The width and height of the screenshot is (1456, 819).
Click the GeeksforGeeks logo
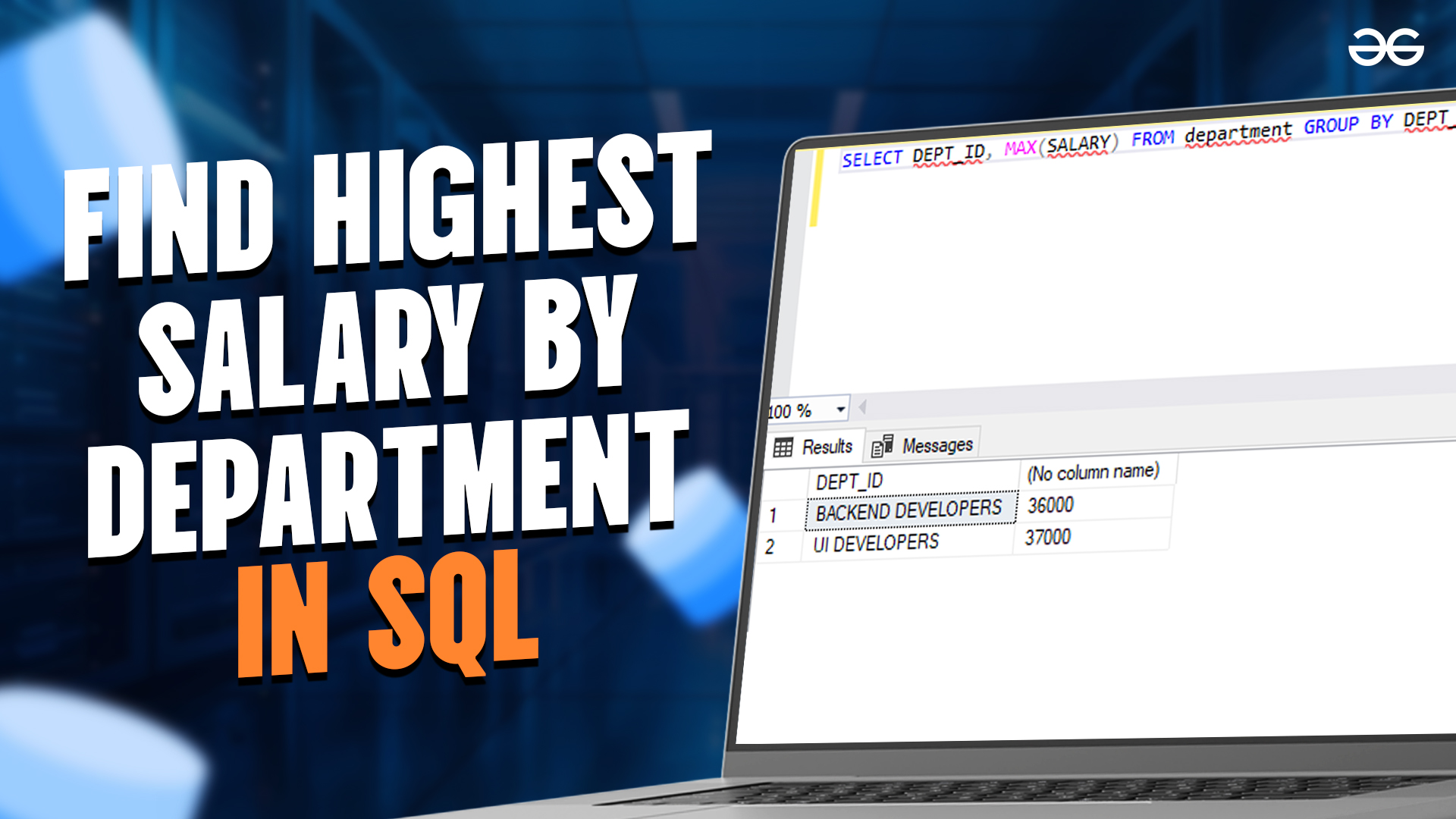coord(1385,47)
